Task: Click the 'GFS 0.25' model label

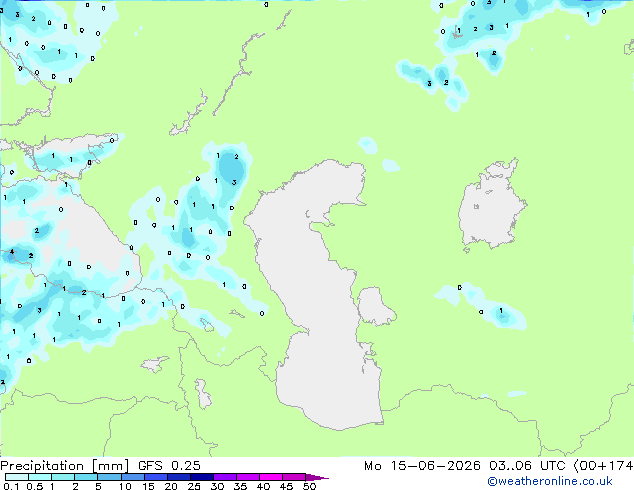Action: click(x=169, y=466)
